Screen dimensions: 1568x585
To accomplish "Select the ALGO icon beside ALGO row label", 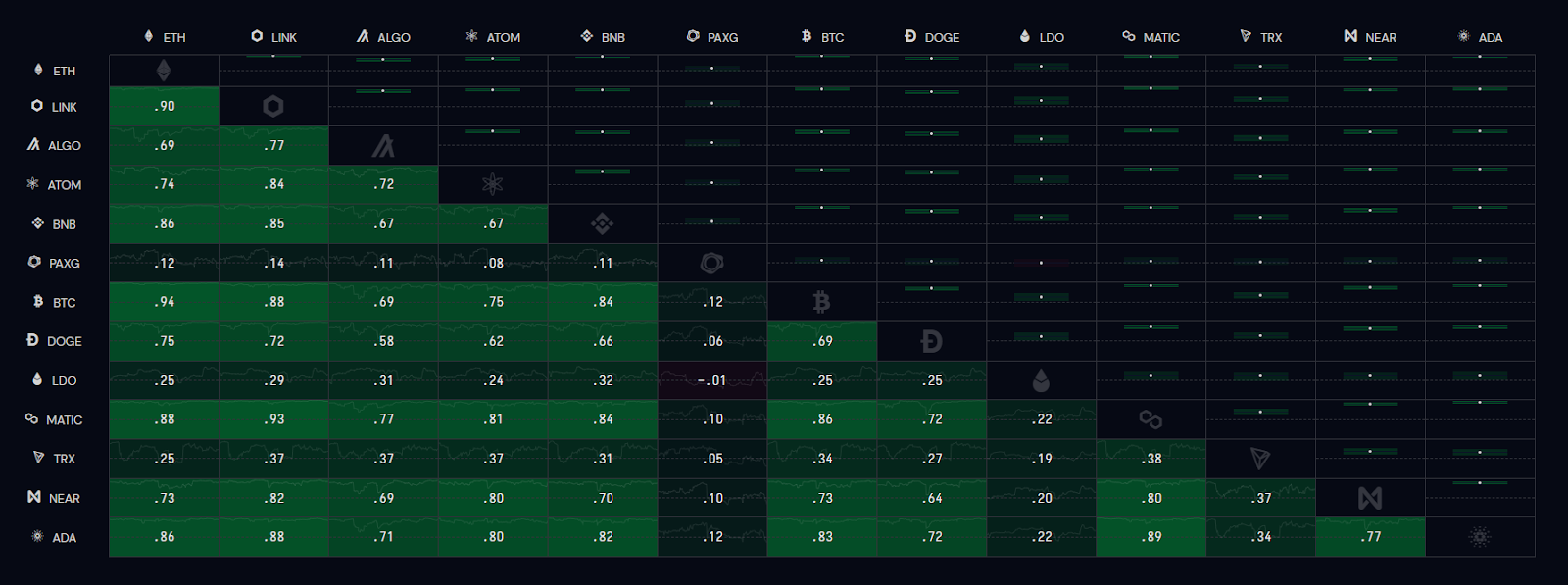I will click(x=33, y=144).
